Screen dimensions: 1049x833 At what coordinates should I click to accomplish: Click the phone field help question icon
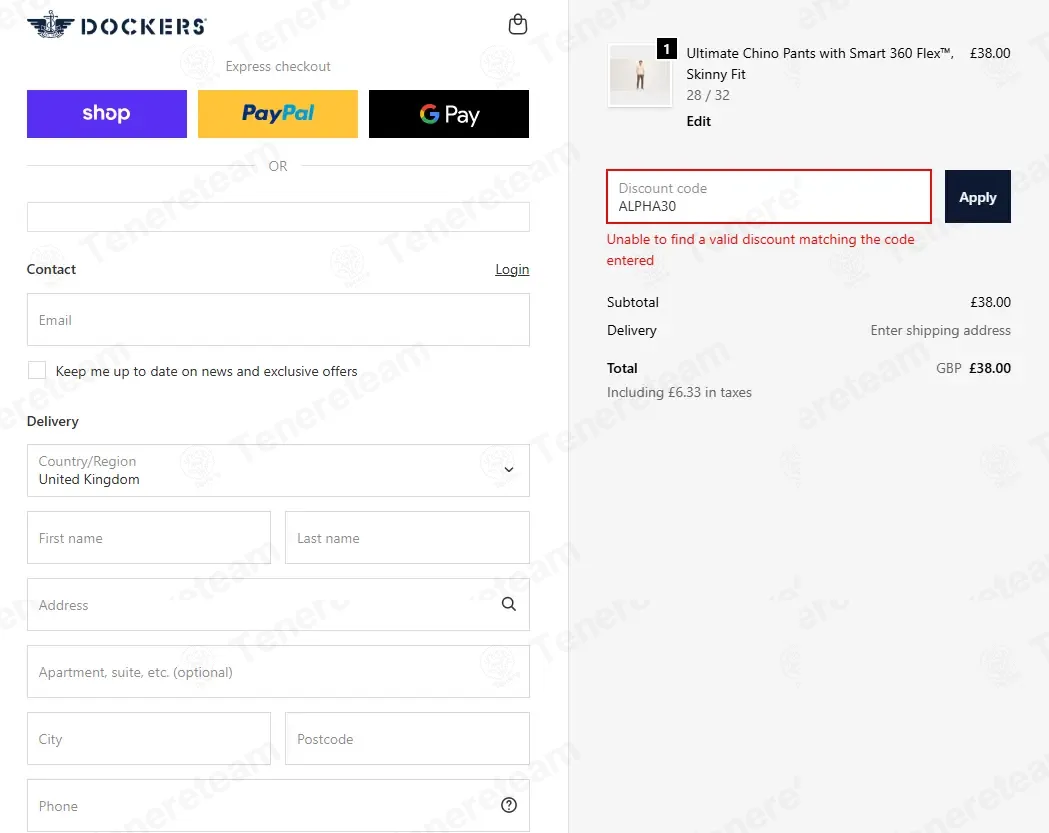[x=509, y=805]
